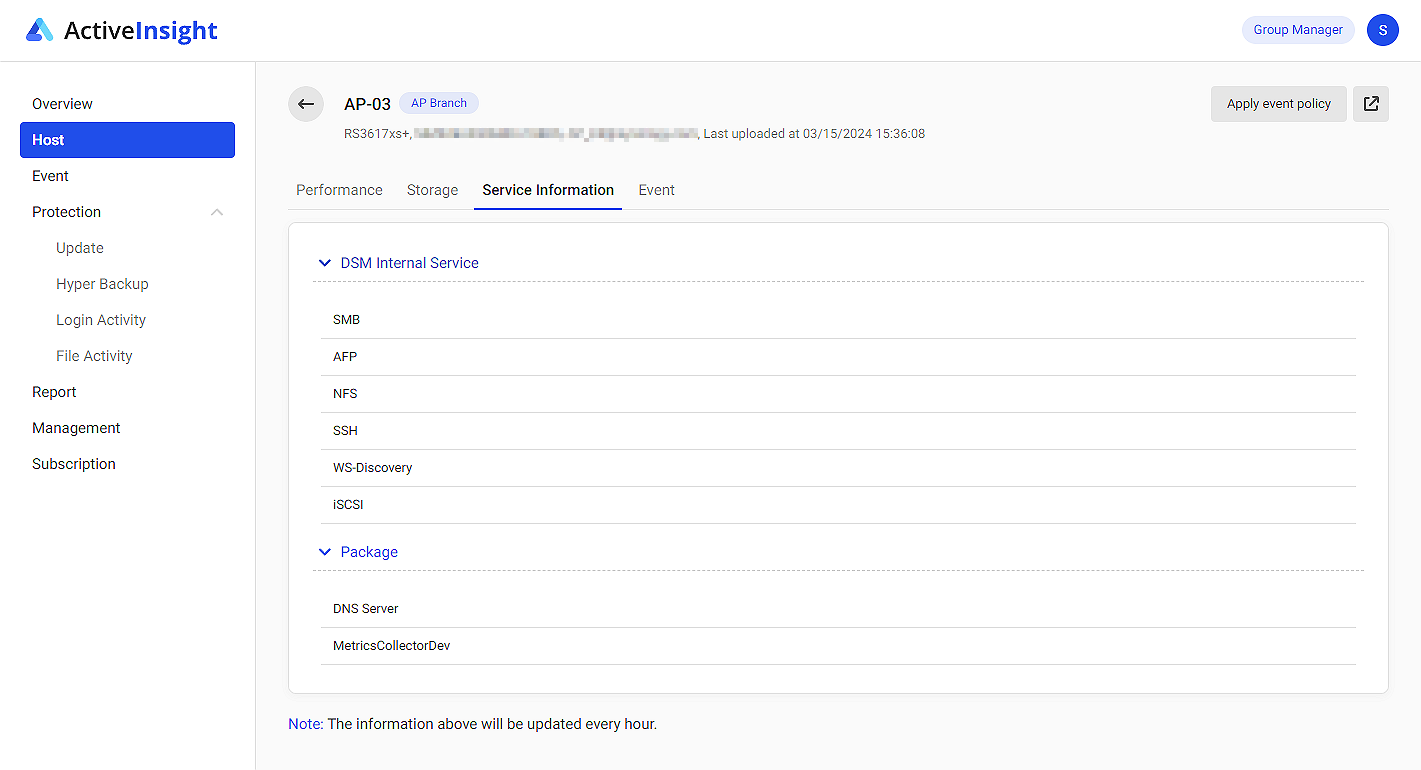Click the S account avatar
Screen dimensions: 1421x770
tap(1383, 30)
